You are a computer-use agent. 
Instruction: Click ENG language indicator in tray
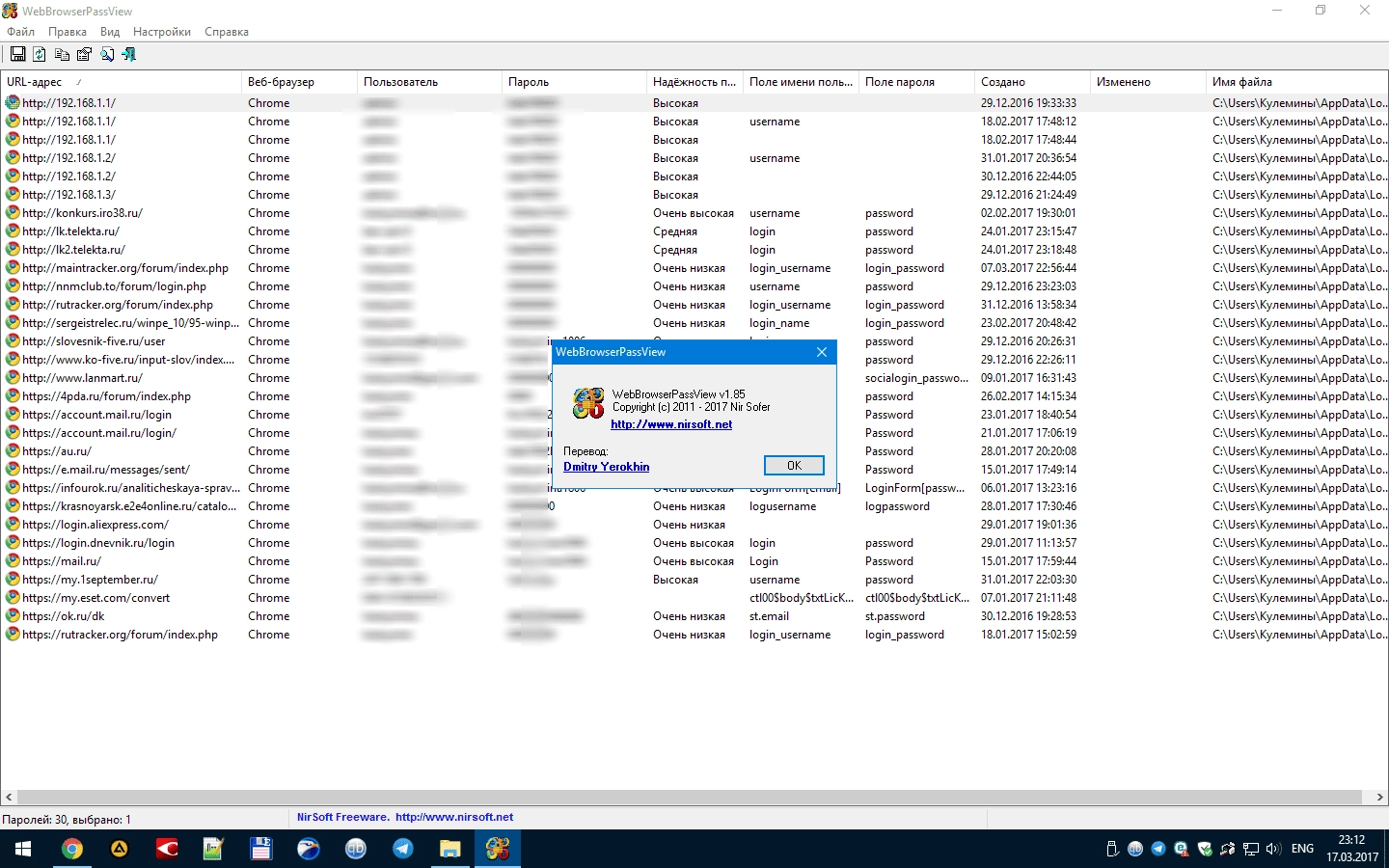click(x=1302, y=849)
